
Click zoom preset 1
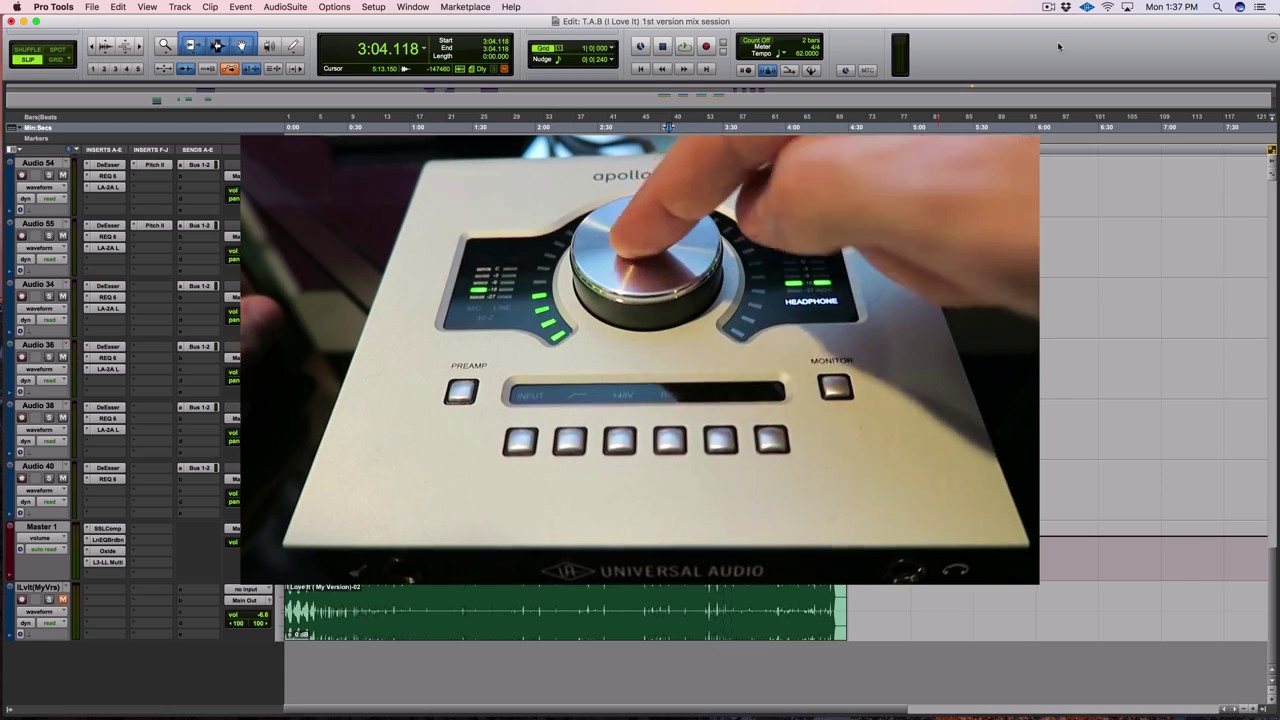coord(93,69)
